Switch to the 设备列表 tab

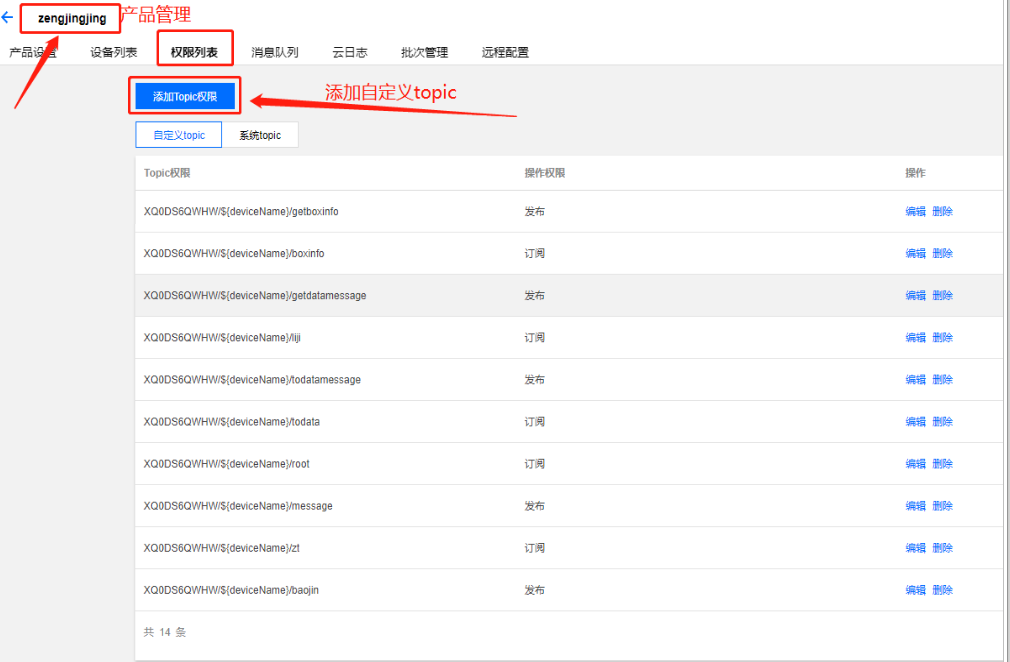[114, 53]
